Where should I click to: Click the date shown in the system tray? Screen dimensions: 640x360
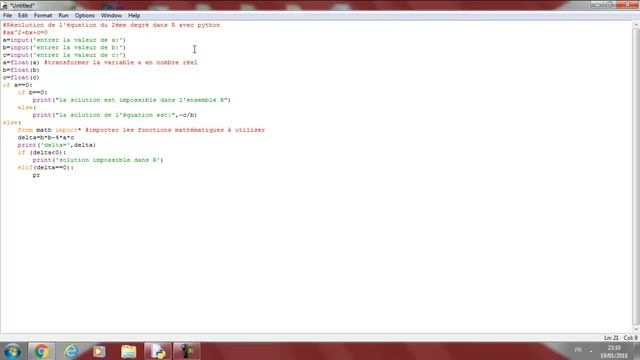click(614, 356)
